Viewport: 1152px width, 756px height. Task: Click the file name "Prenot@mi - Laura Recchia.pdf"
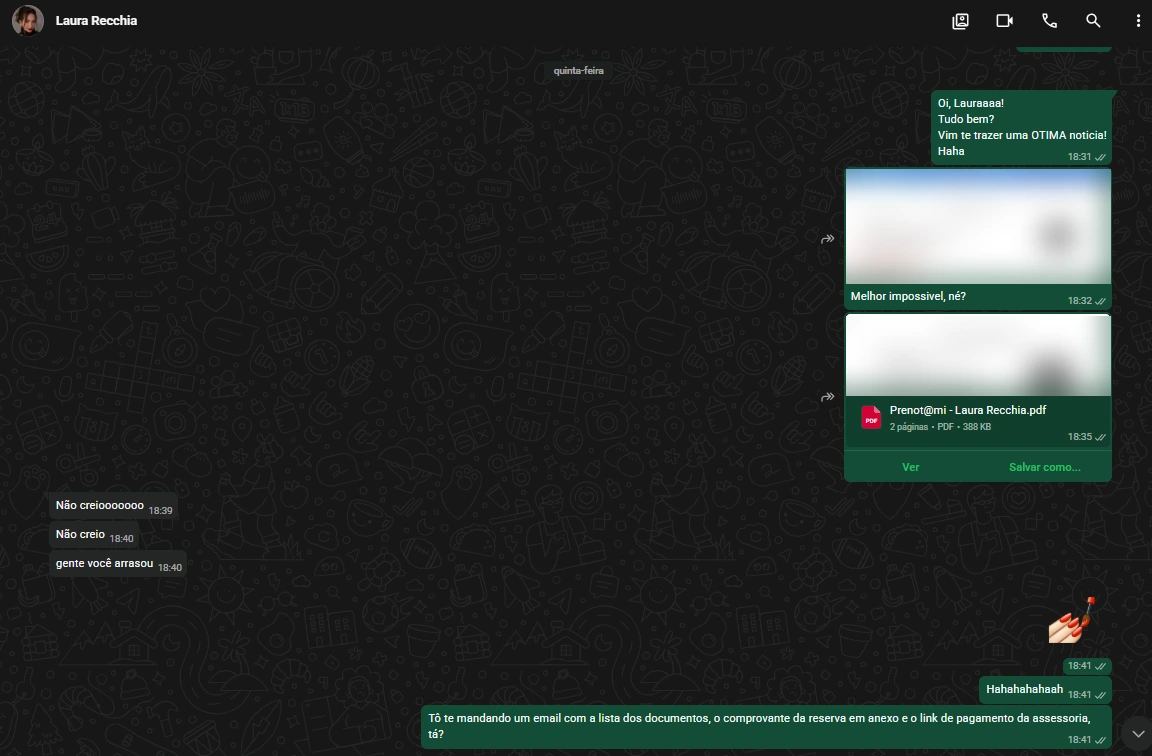968,410
